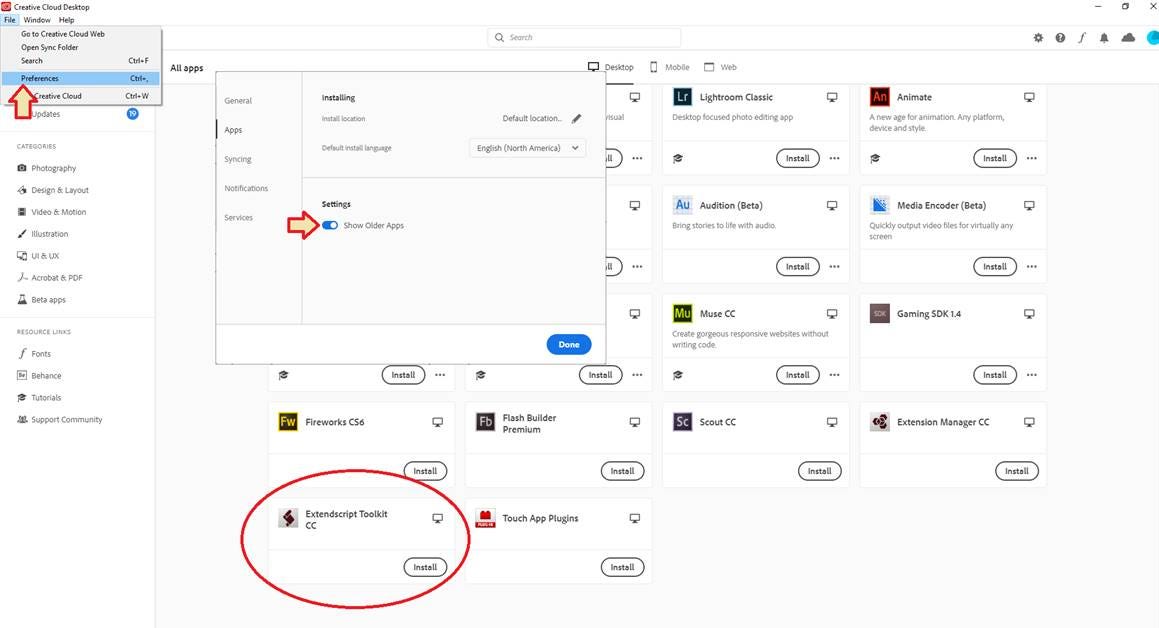Open more options for Audition Beta
The height and width of the screenshot is (628, 1159).
[834, 266]
